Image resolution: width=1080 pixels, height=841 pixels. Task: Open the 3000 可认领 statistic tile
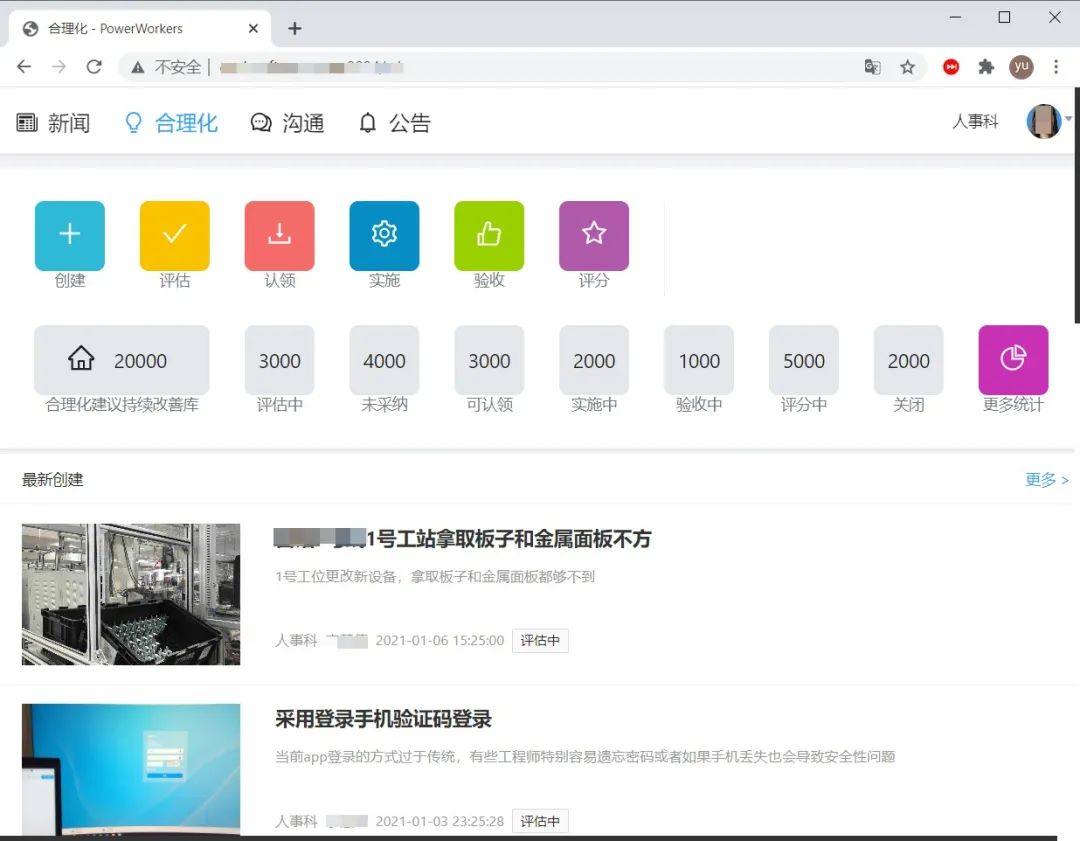click(x=489, y=360)
